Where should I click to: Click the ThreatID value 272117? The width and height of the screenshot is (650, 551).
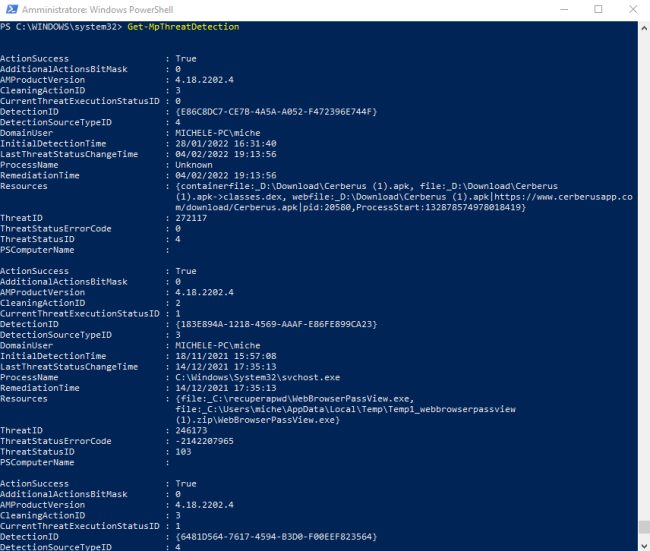click(x=191, y=218)
